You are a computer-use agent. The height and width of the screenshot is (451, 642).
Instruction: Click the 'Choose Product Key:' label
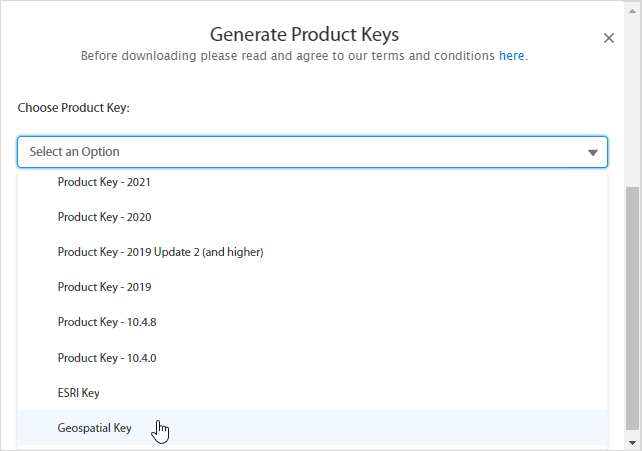[x=74, y=107]
